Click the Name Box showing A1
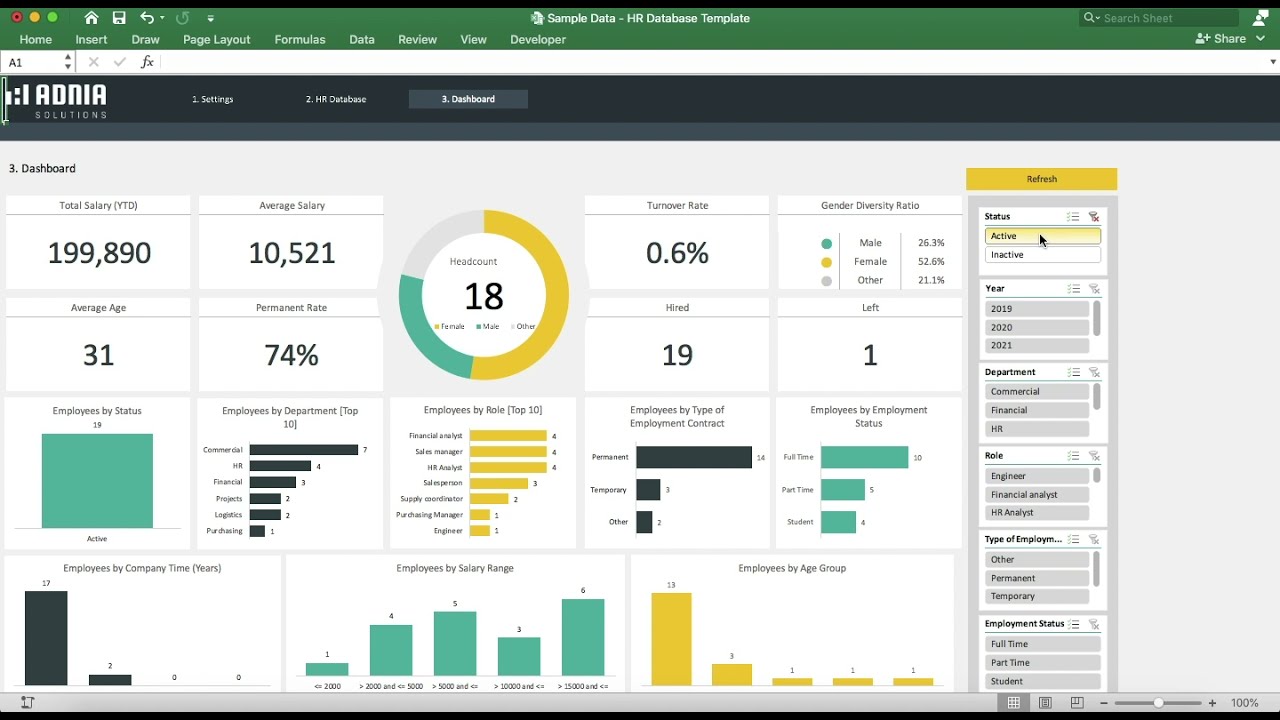The height and width of the screenshot is (720, 1280). coord(32,62)
